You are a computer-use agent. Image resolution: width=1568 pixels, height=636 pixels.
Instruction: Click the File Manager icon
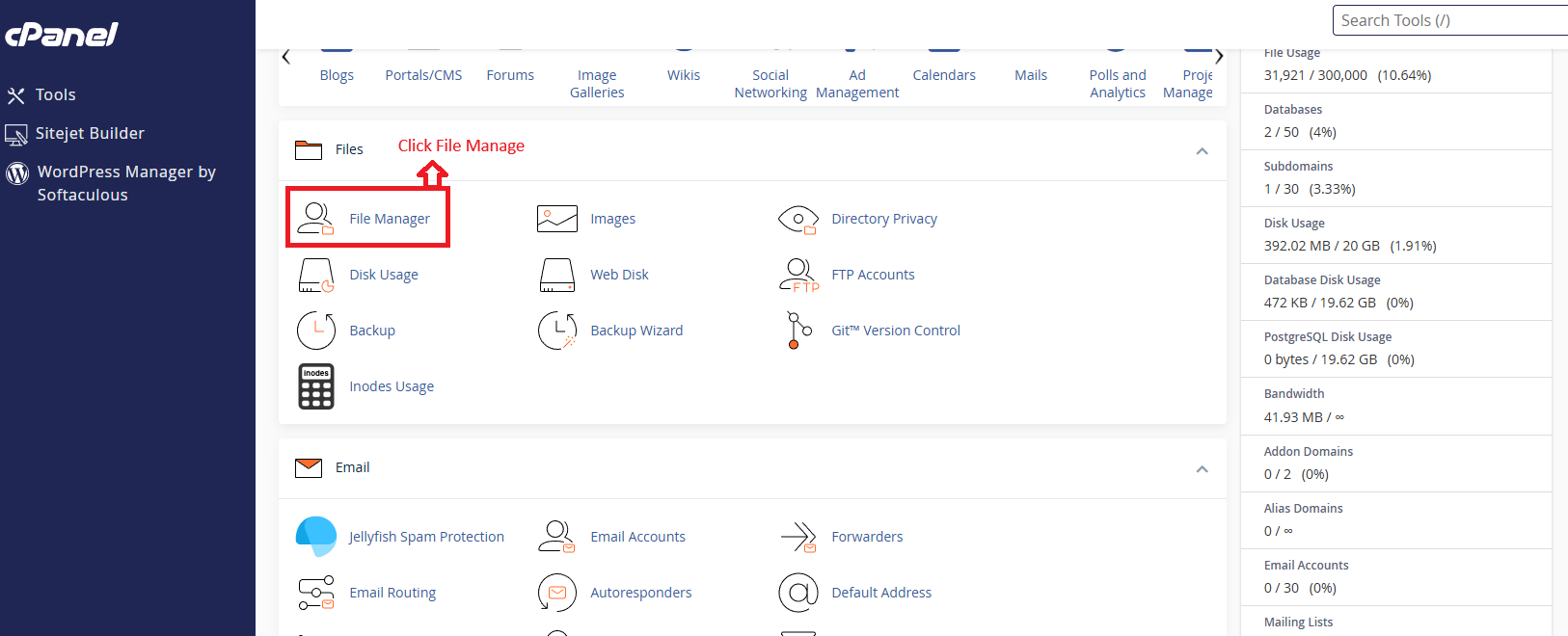pos(316,219)
